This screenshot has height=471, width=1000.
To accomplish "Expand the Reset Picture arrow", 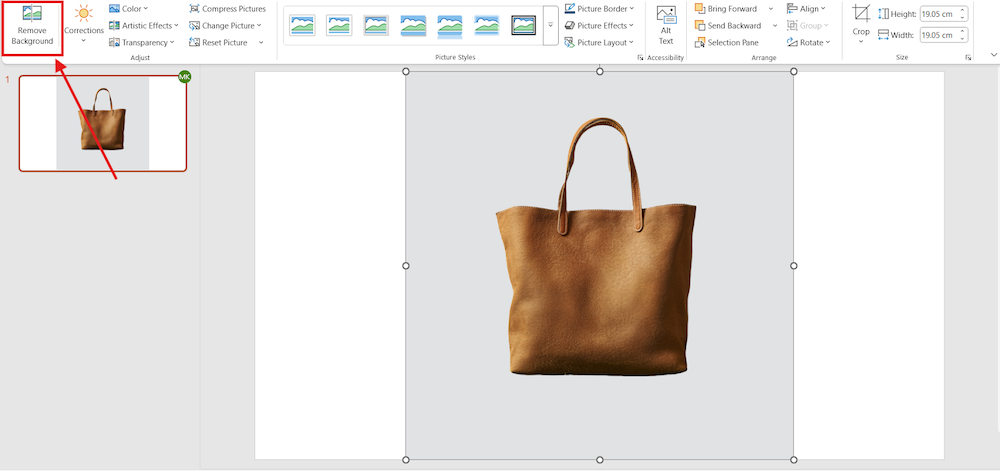I will point(261,43).
